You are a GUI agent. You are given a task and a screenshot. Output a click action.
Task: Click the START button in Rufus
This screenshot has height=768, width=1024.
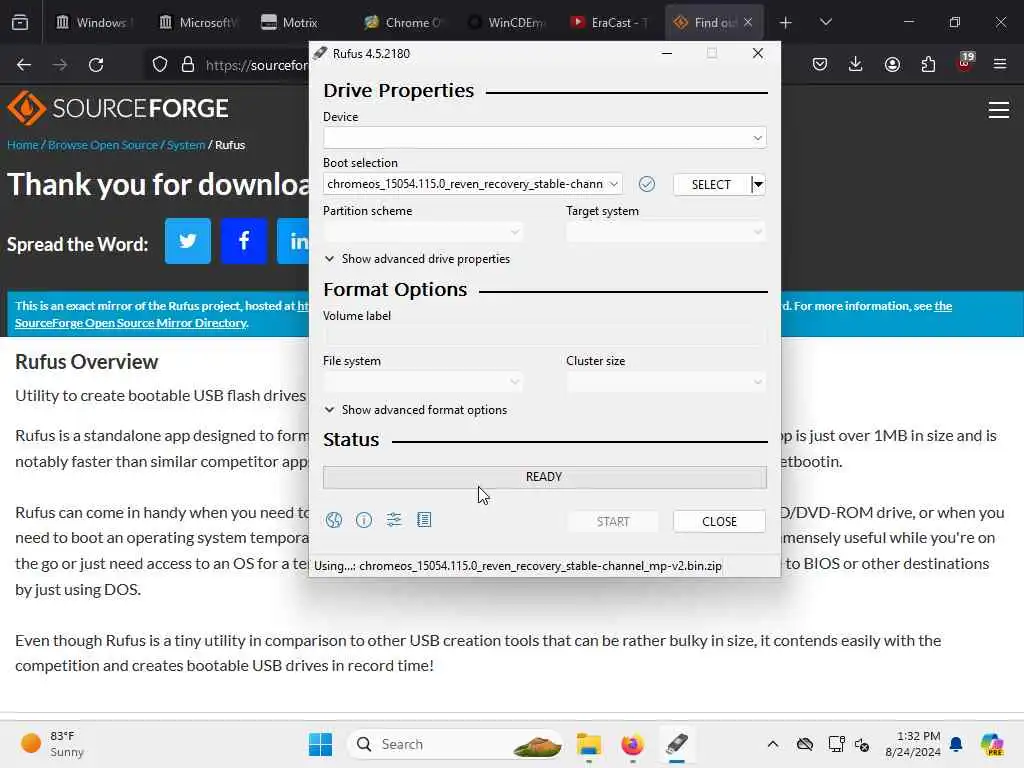pos(613,521)
